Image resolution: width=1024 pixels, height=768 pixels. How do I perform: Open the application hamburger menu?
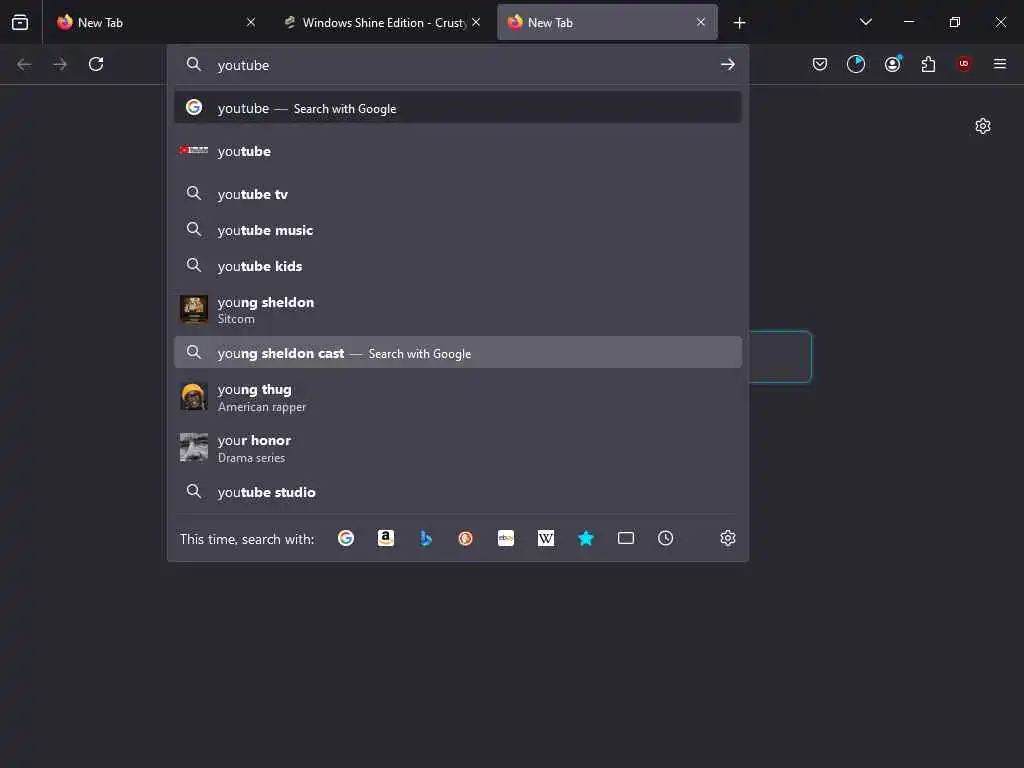[x=999, y=64]
